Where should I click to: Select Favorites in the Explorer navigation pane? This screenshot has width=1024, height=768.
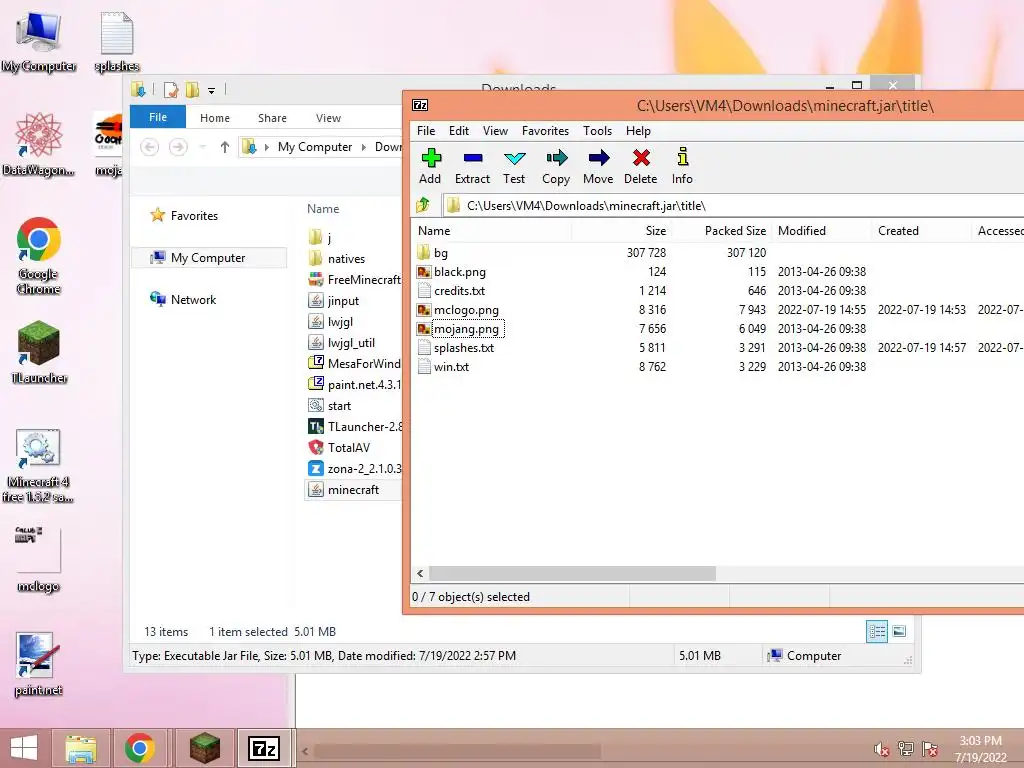coord(194,216)
